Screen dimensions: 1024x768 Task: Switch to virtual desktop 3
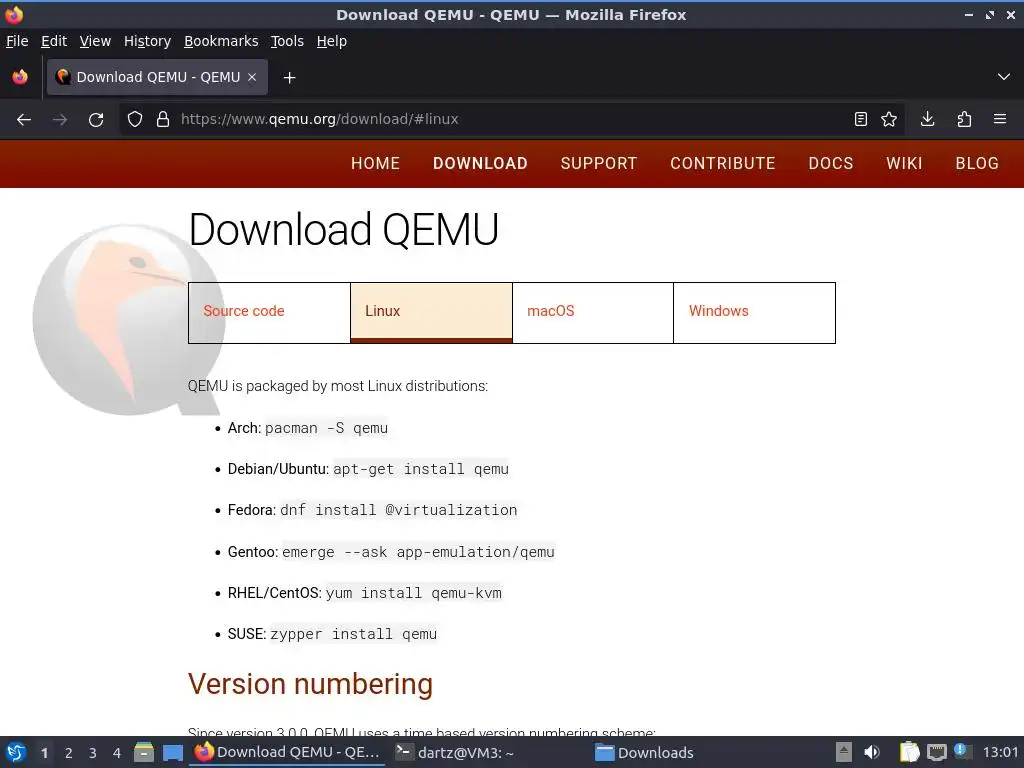pos(93,753)
